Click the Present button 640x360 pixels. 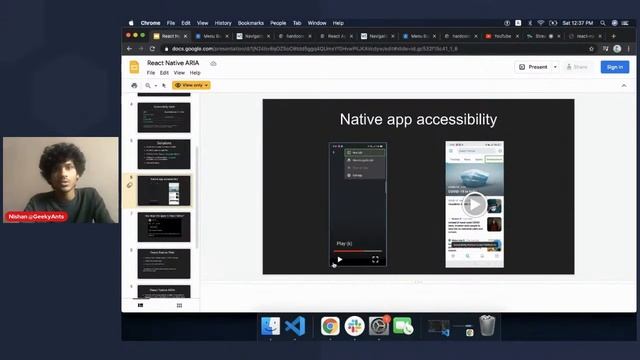pos(533,67)
